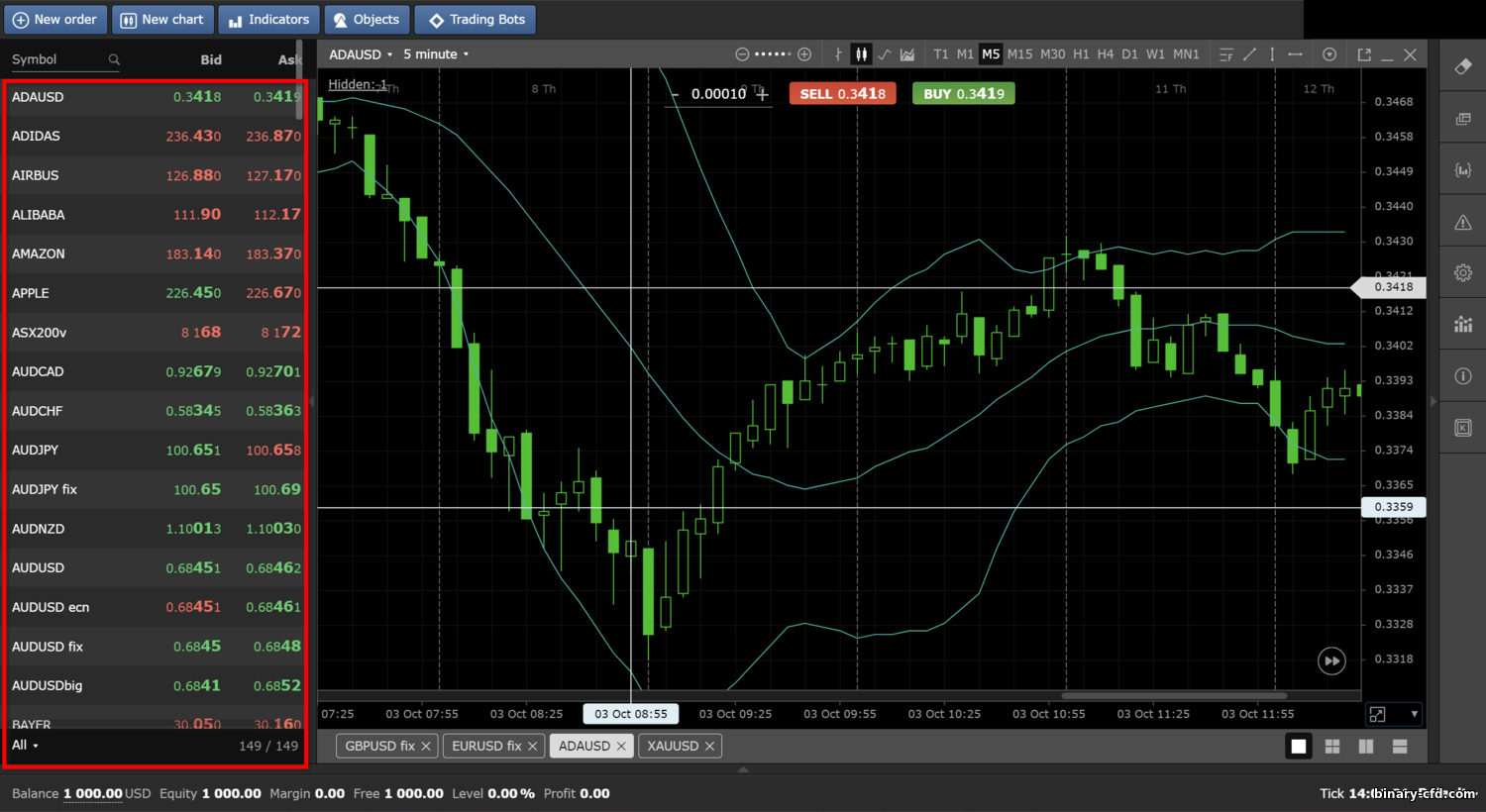Click the New order button

pyautogui.click(x=55, y=20)
